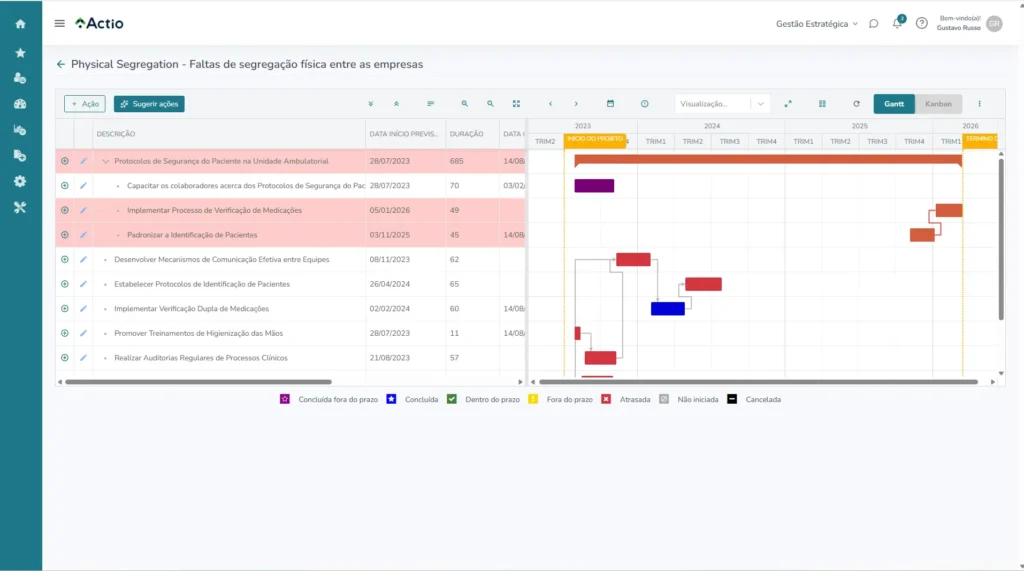Screen dimensions: 1024x571
Task: Open the calendar icon in the toolbar
Action: (610, 104)
